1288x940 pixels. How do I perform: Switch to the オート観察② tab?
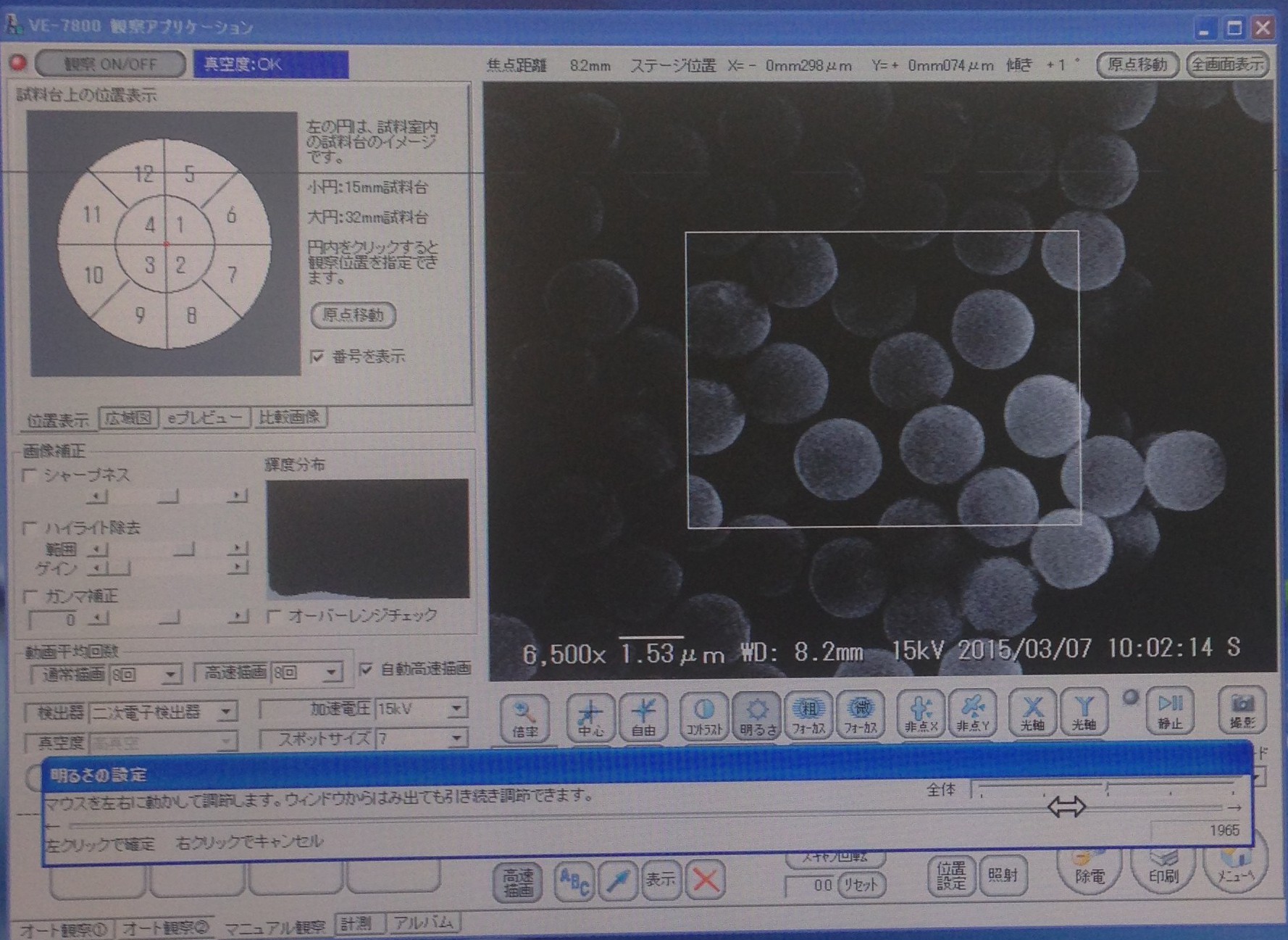click(x=165, y=927)
